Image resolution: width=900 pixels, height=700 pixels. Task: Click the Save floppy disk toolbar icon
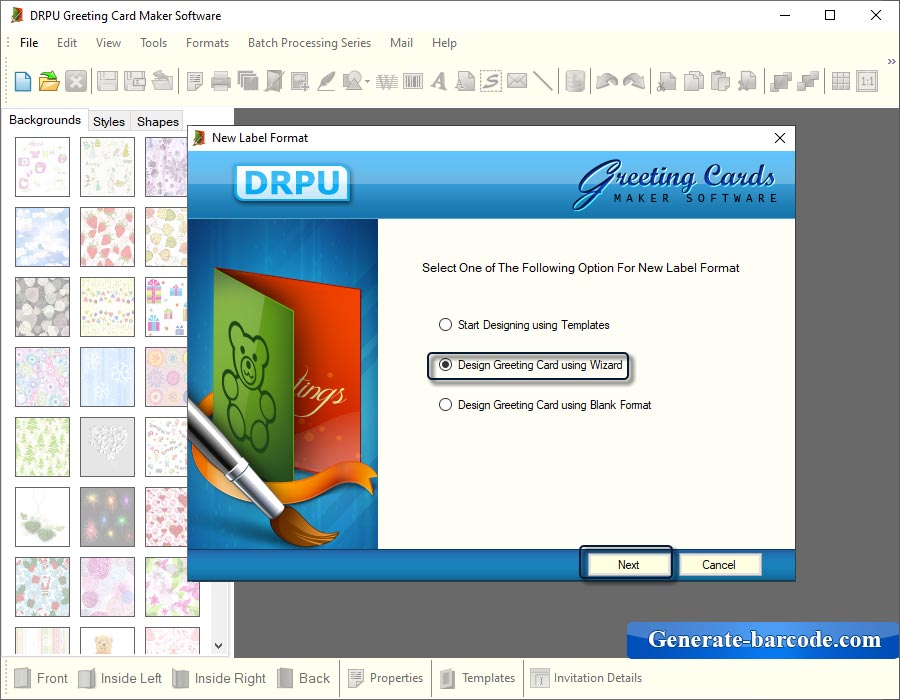[107, 81]
